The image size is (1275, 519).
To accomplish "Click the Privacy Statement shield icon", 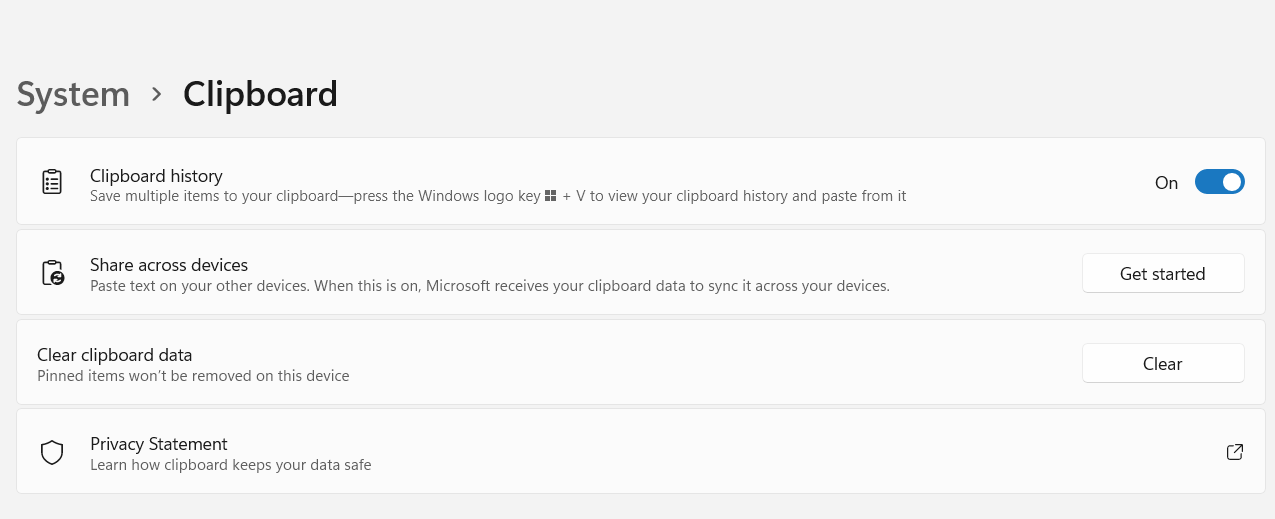I will click(52, 452).
